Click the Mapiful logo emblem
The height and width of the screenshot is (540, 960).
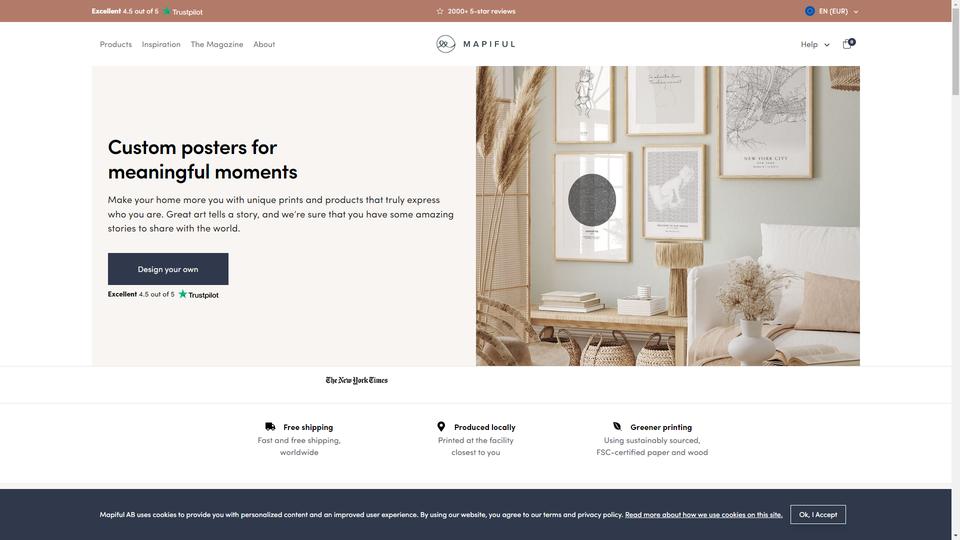coord(446,44)
